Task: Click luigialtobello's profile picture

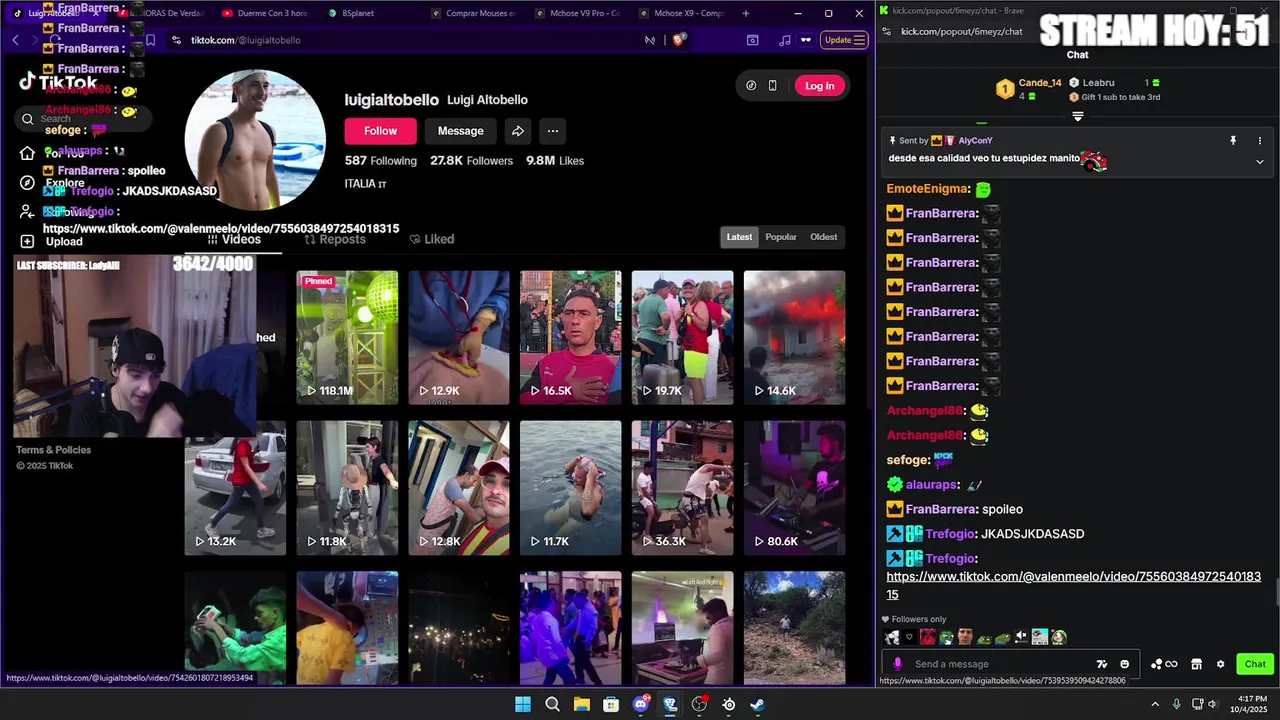Action: [255, 140]
